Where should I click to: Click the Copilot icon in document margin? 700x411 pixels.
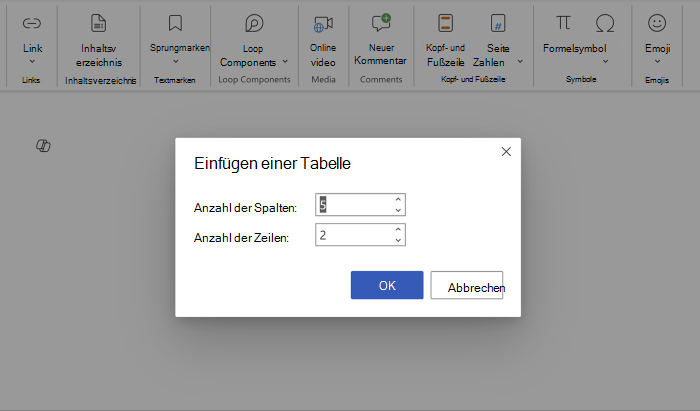(43, 145)
